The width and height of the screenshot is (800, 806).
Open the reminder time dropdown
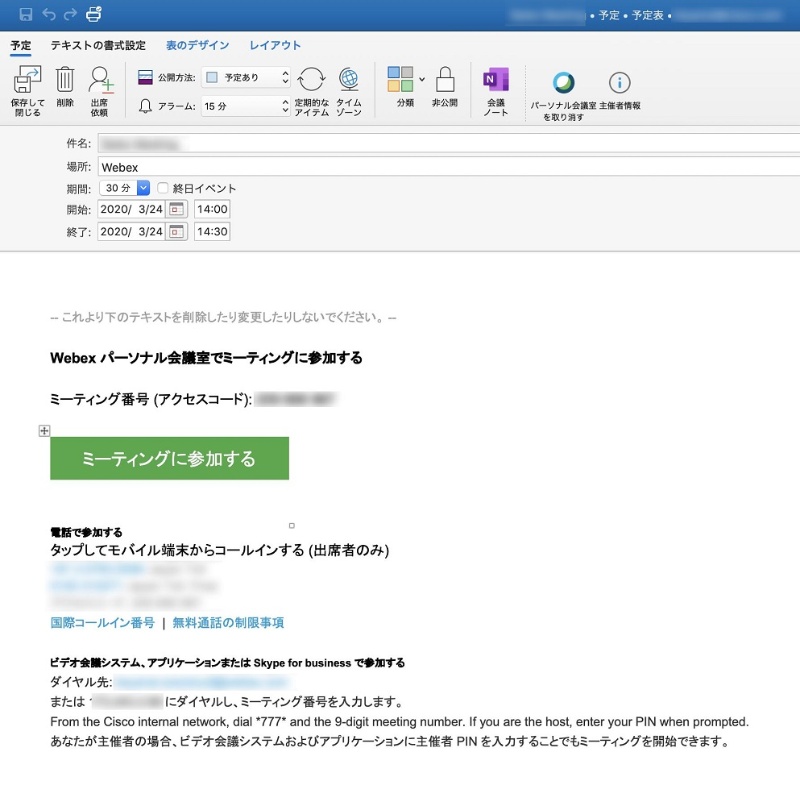[x=246, y=105]
